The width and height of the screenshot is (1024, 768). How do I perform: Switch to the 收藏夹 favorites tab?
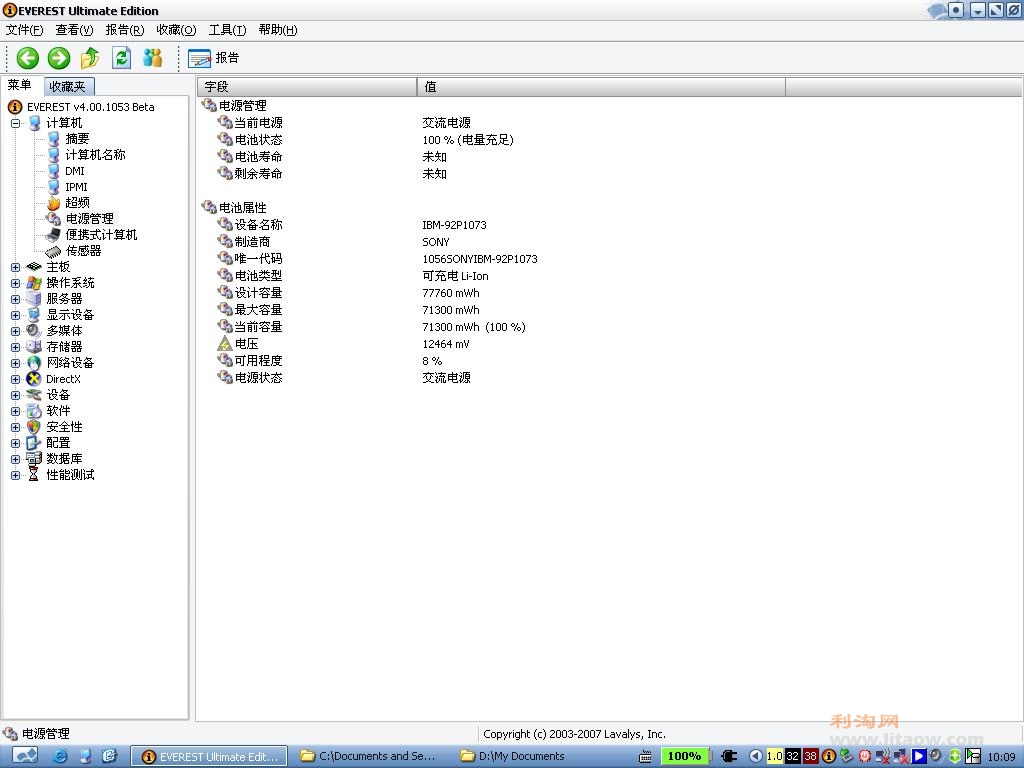tap(69, 86)
